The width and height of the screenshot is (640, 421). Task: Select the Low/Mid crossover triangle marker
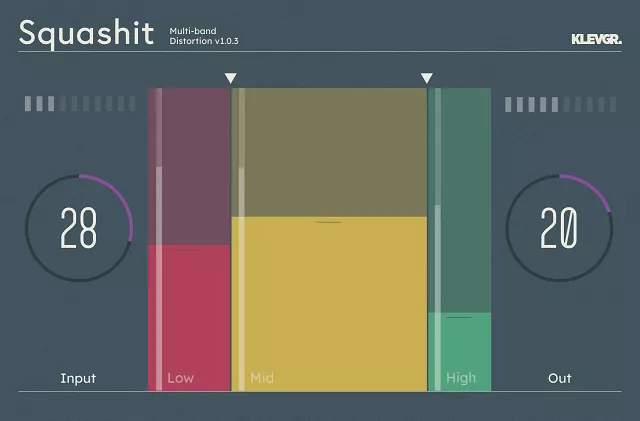(x=231, y=78)
